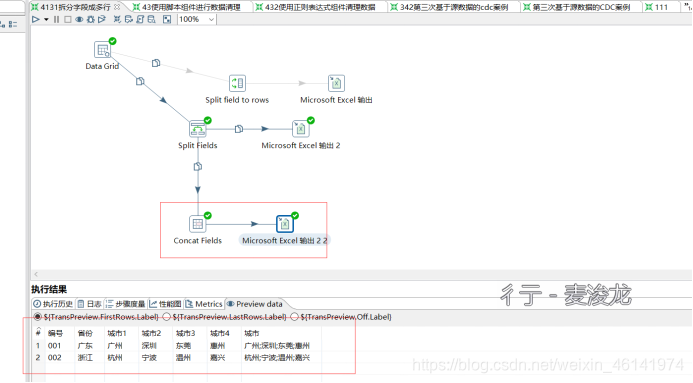Run the transformation with the play icon
693x383 pixels.
(36, 19)
